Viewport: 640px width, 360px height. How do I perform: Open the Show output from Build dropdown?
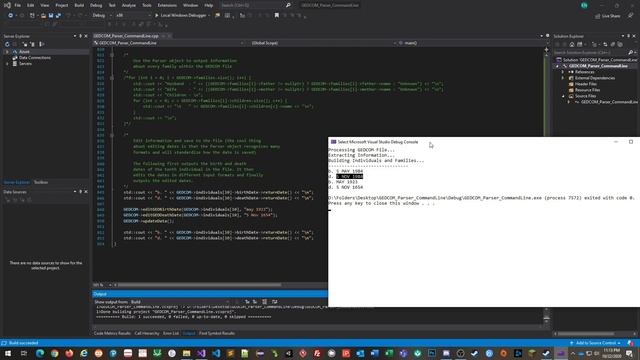[x=180, y=302]
